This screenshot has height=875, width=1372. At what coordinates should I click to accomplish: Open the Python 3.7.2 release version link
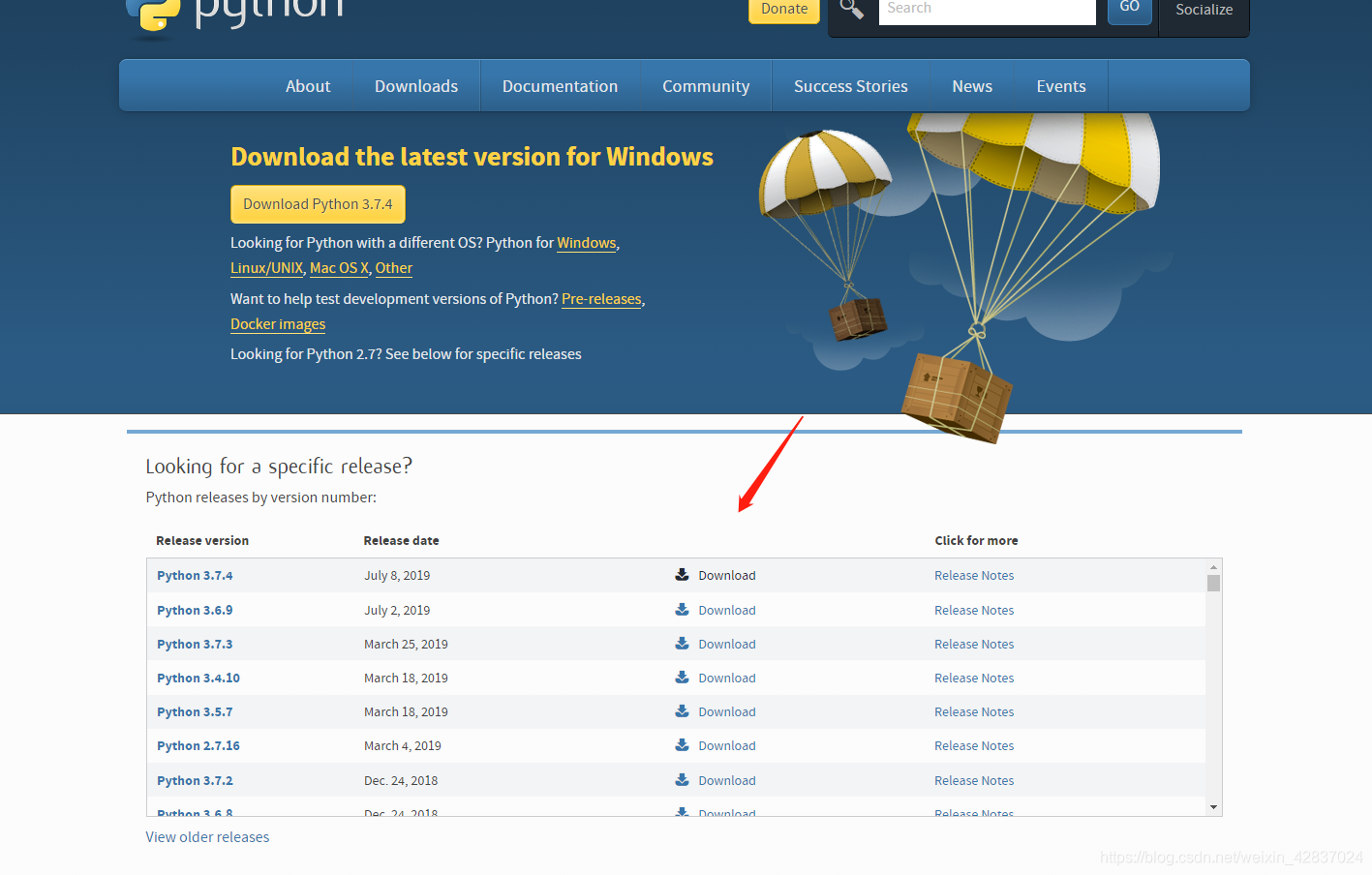[195, 780]
